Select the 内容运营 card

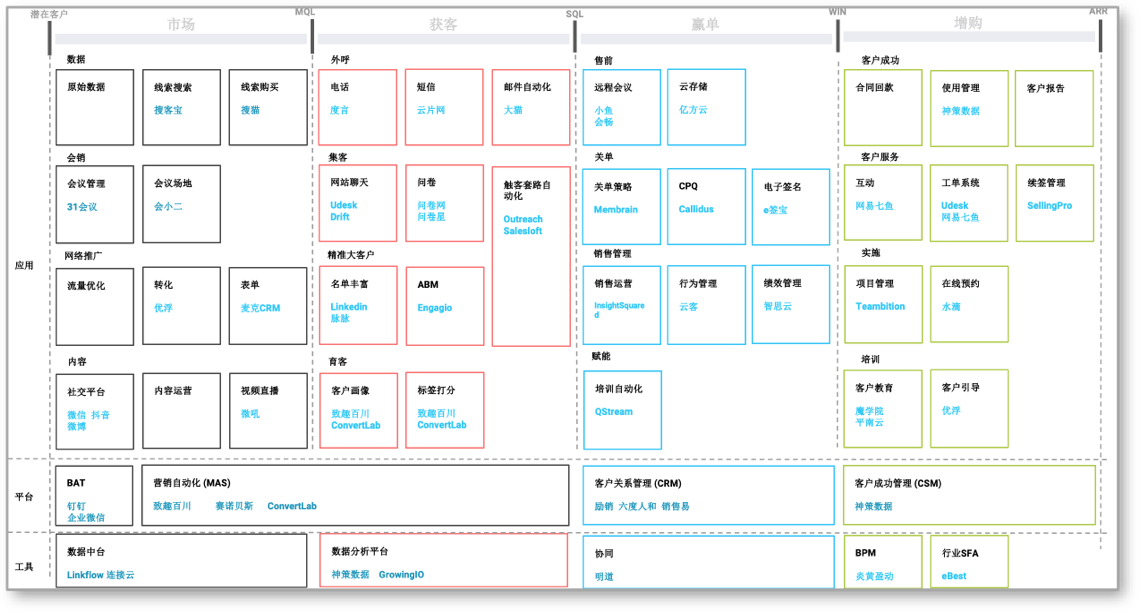tap(181, 411)
